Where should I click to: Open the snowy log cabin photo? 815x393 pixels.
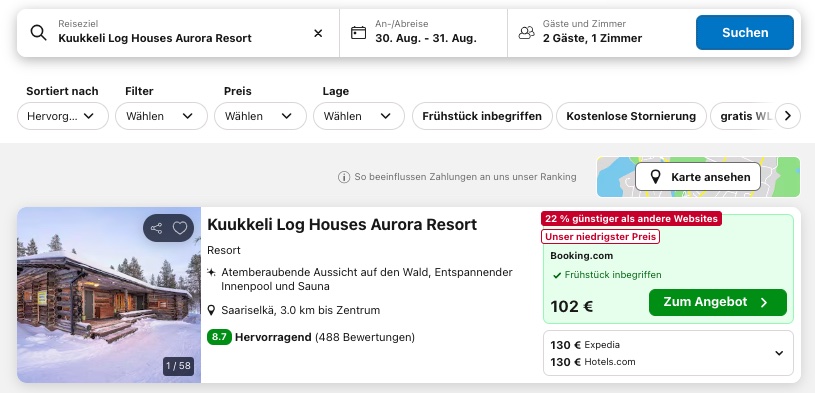coord(109,295)
